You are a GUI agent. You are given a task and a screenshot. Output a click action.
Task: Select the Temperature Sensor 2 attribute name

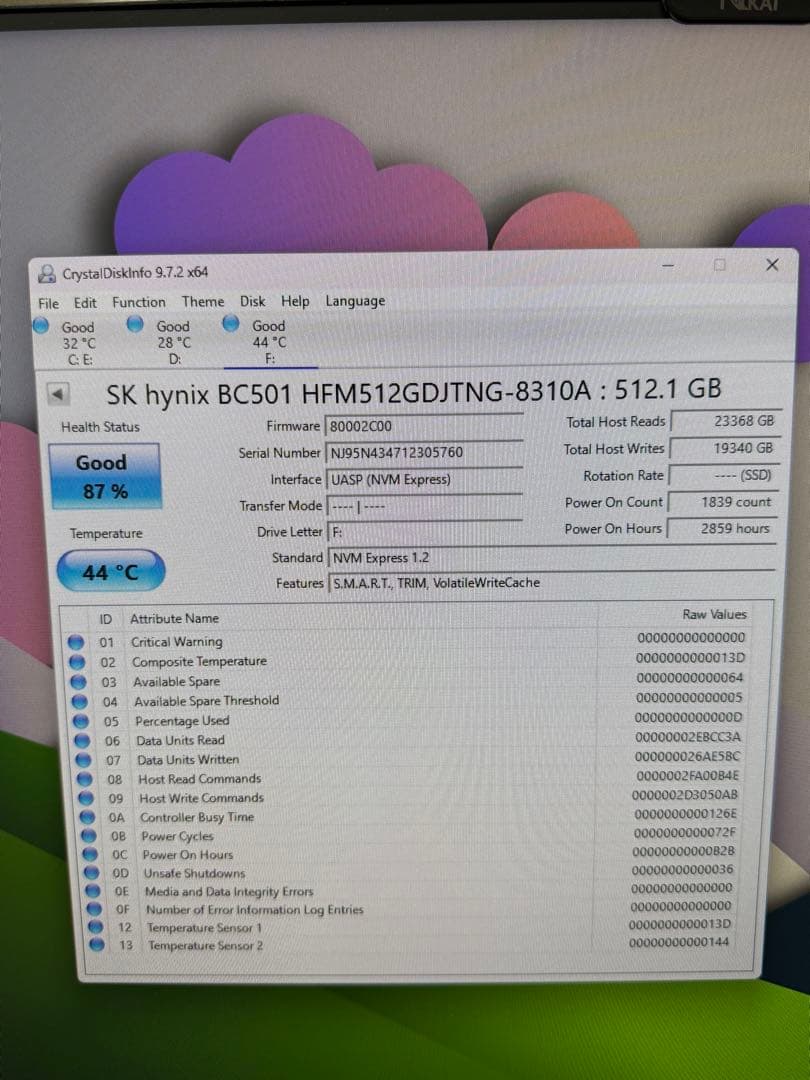(x=205, y=946)
